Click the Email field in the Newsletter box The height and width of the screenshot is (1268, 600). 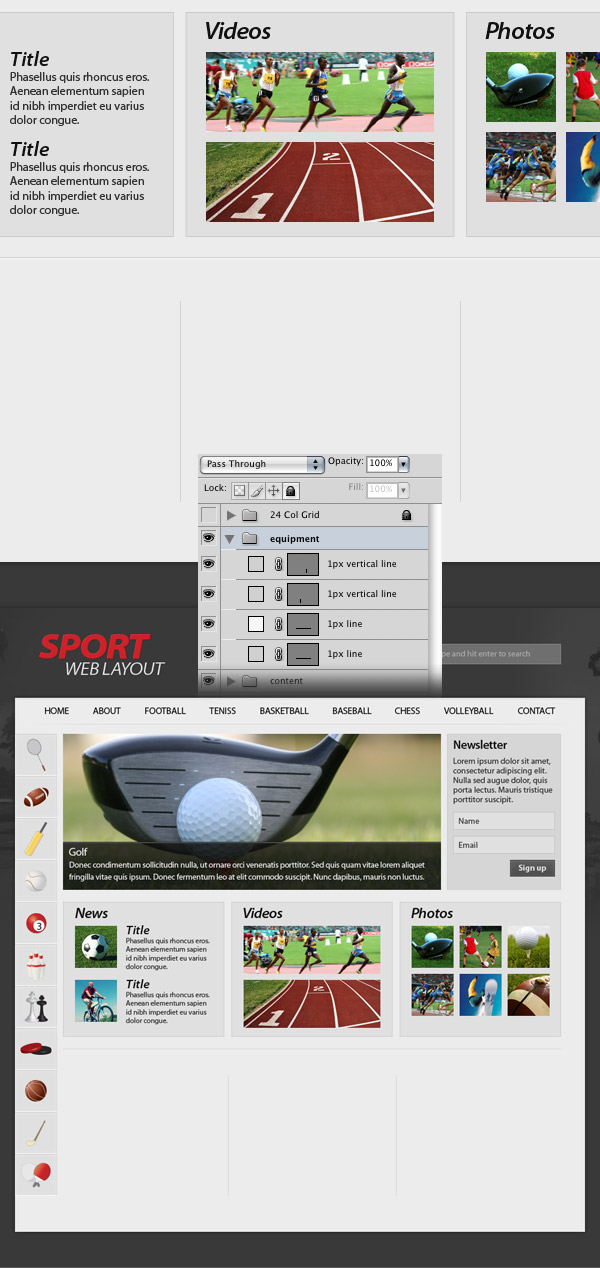coord(504,845)
